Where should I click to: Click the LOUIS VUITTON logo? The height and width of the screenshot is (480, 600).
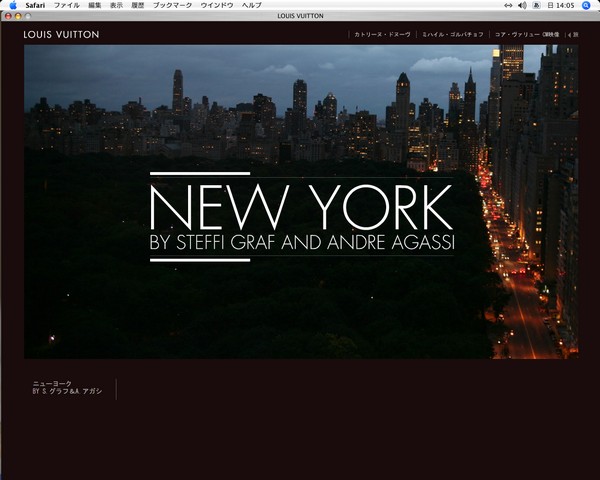pyautogui.click(x=61, y=35)
